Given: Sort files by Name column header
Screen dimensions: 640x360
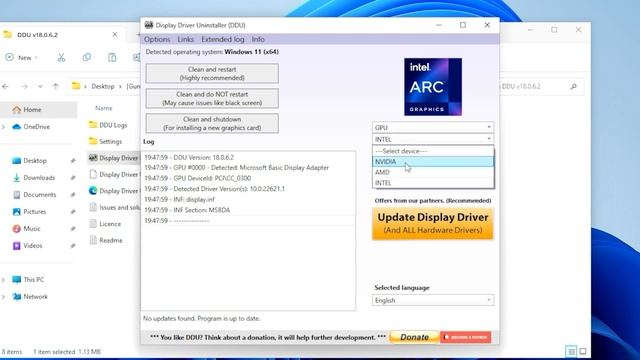Looking at the screenshot, I should (x=104, y=108).
